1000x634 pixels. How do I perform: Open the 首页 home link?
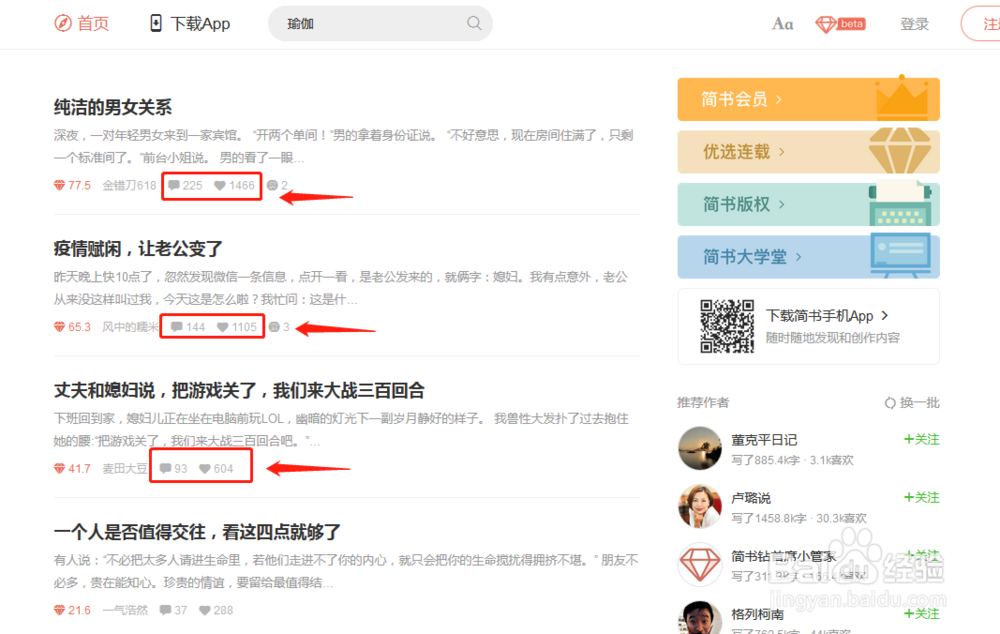82,24
